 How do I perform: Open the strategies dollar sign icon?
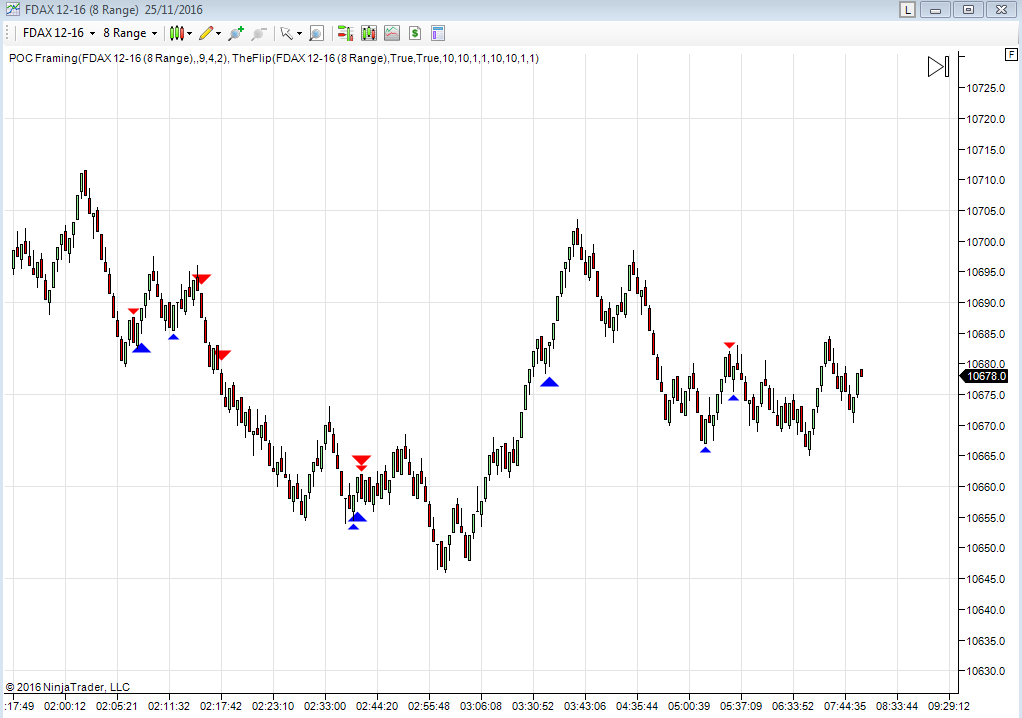click(414, 33)
